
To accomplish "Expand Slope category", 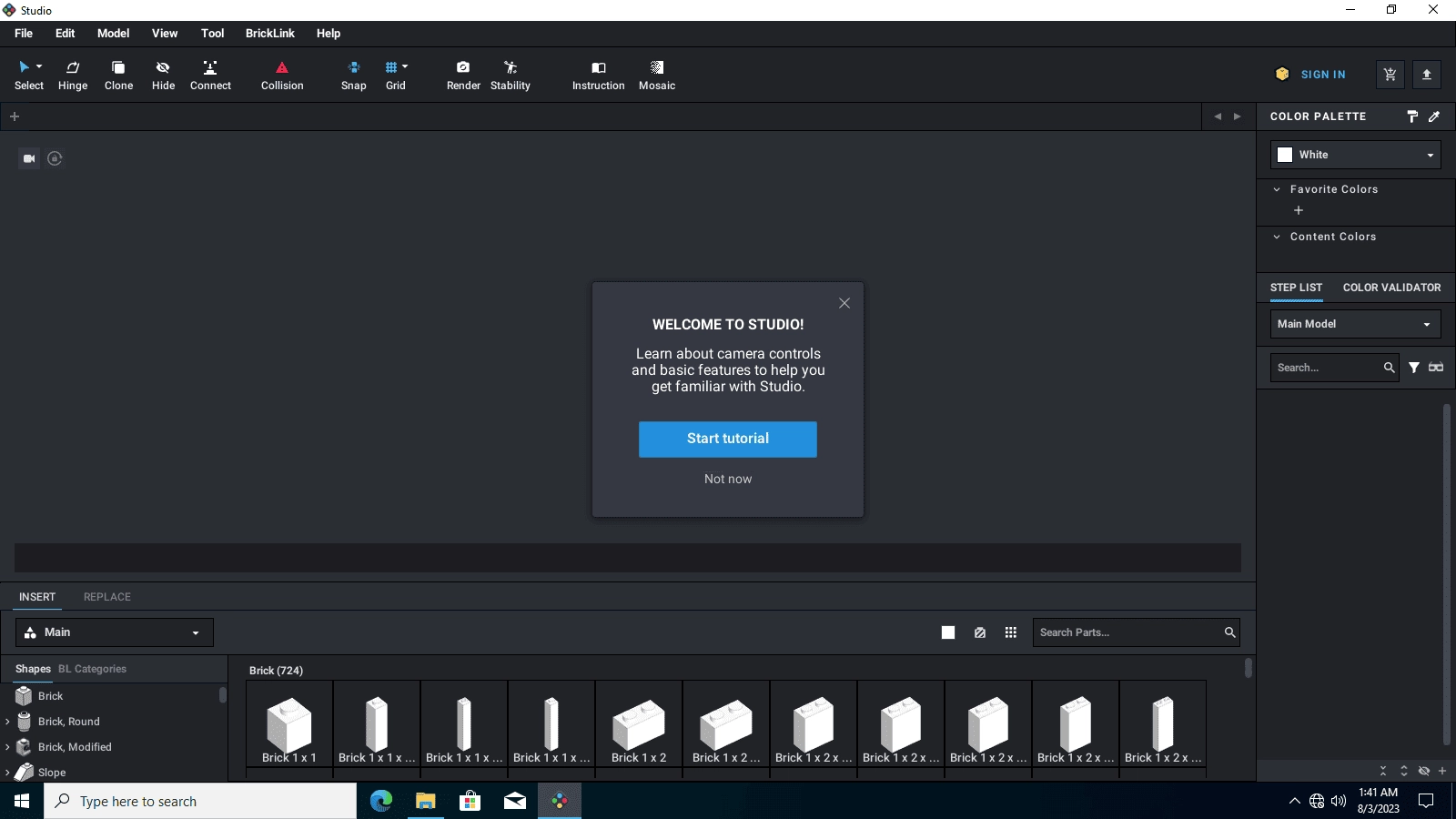I will pyautogui.click(x=7, y=773).
